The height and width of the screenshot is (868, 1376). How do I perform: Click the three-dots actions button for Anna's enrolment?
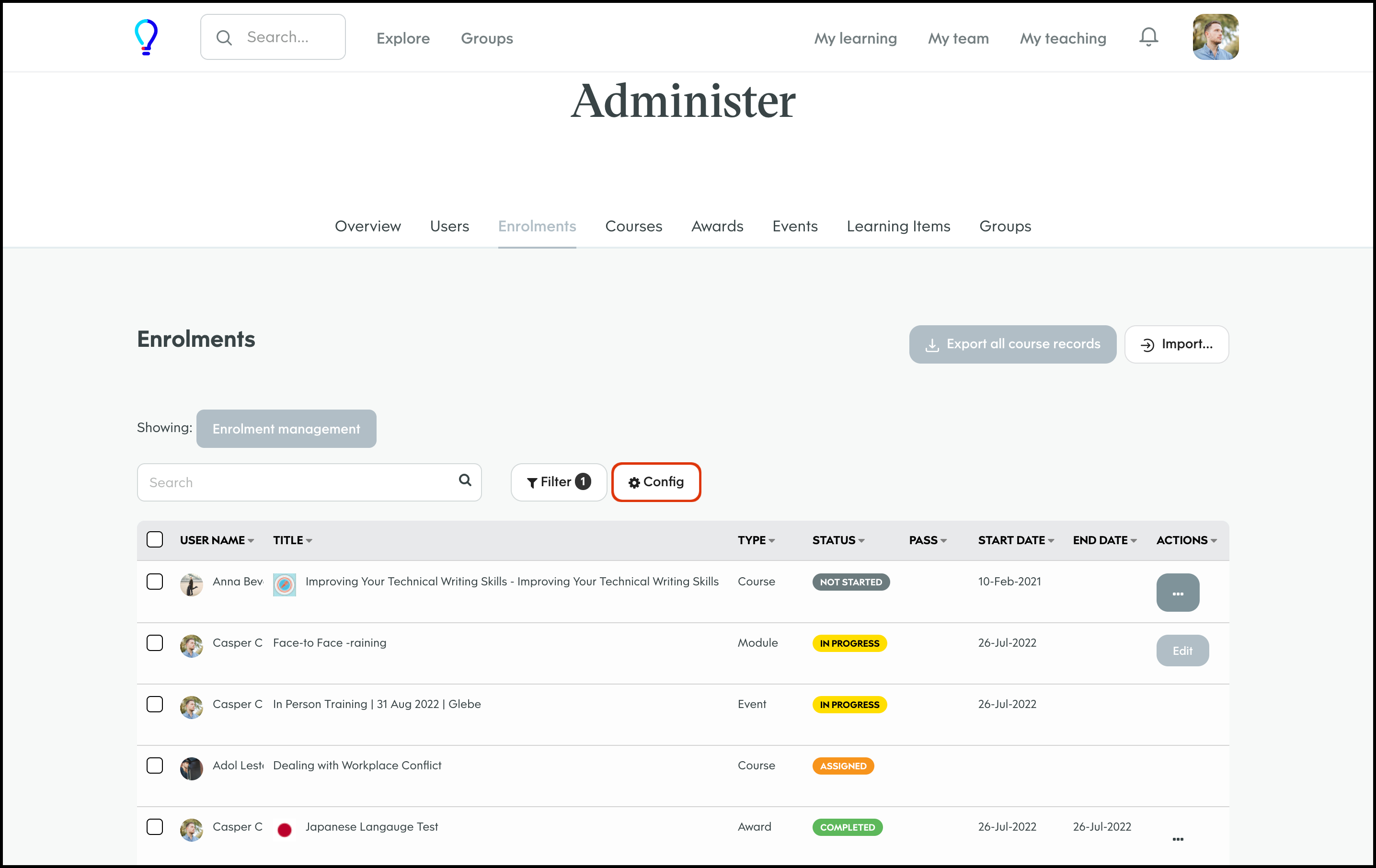1177,593
